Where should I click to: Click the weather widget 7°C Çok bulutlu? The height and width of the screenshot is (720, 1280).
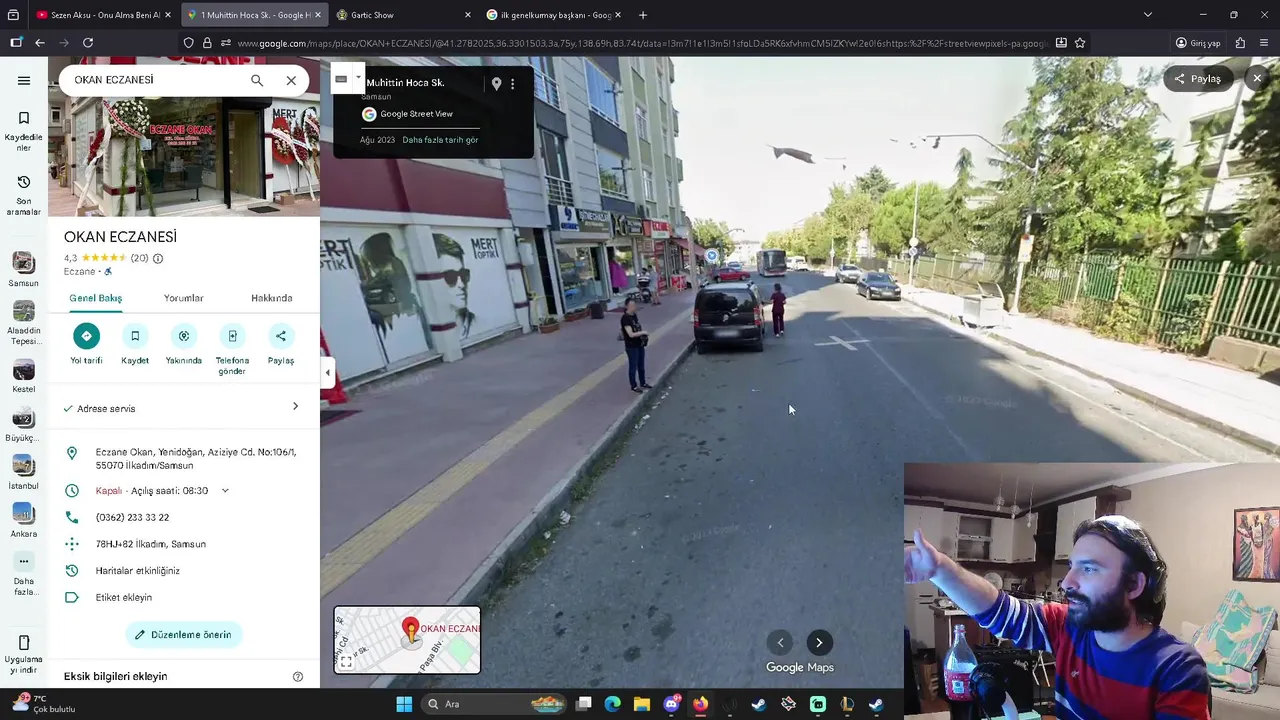click(44, 704)
